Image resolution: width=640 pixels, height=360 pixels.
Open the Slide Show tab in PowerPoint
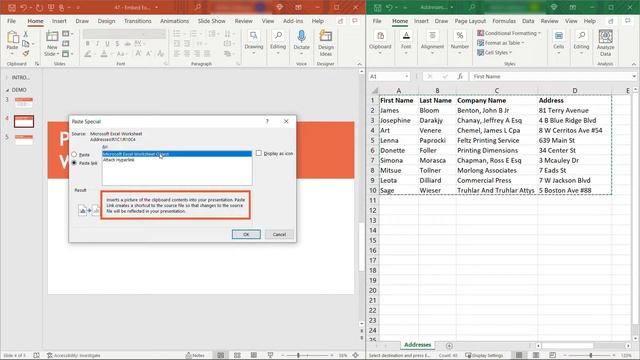[x=211, y=21]
